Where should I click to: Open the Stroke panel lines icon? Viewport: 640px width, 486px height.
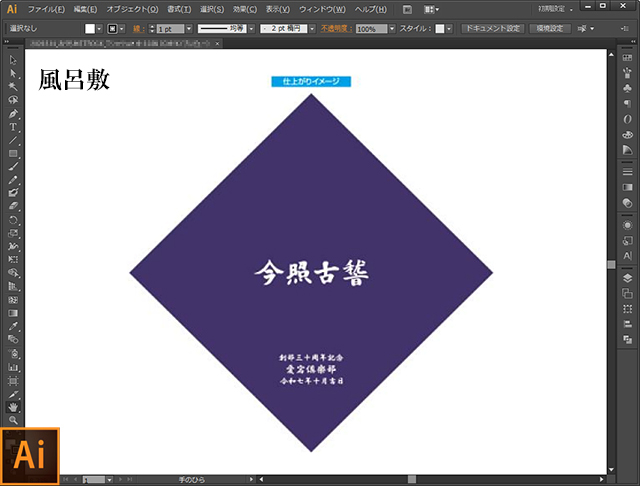[x=627, y=172]
